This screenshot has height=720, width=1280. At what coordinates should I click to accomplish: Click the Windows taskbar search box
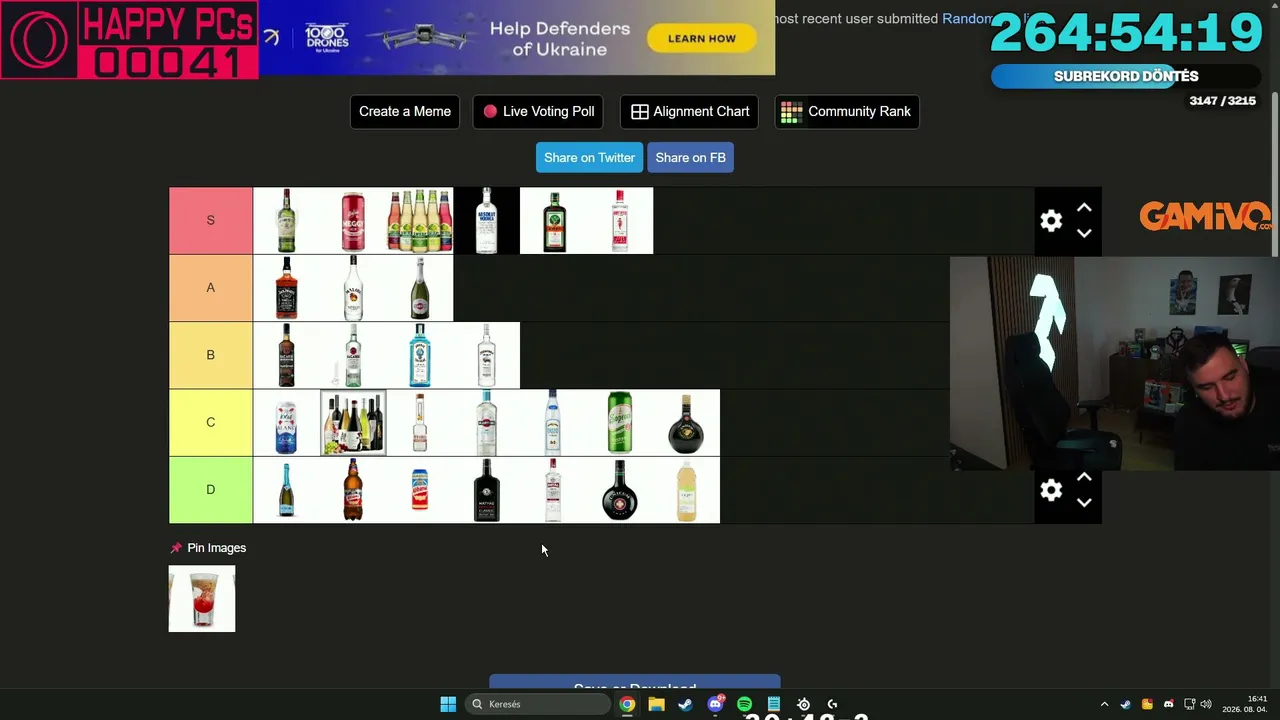pyautogui.click(x=538, y=704)
